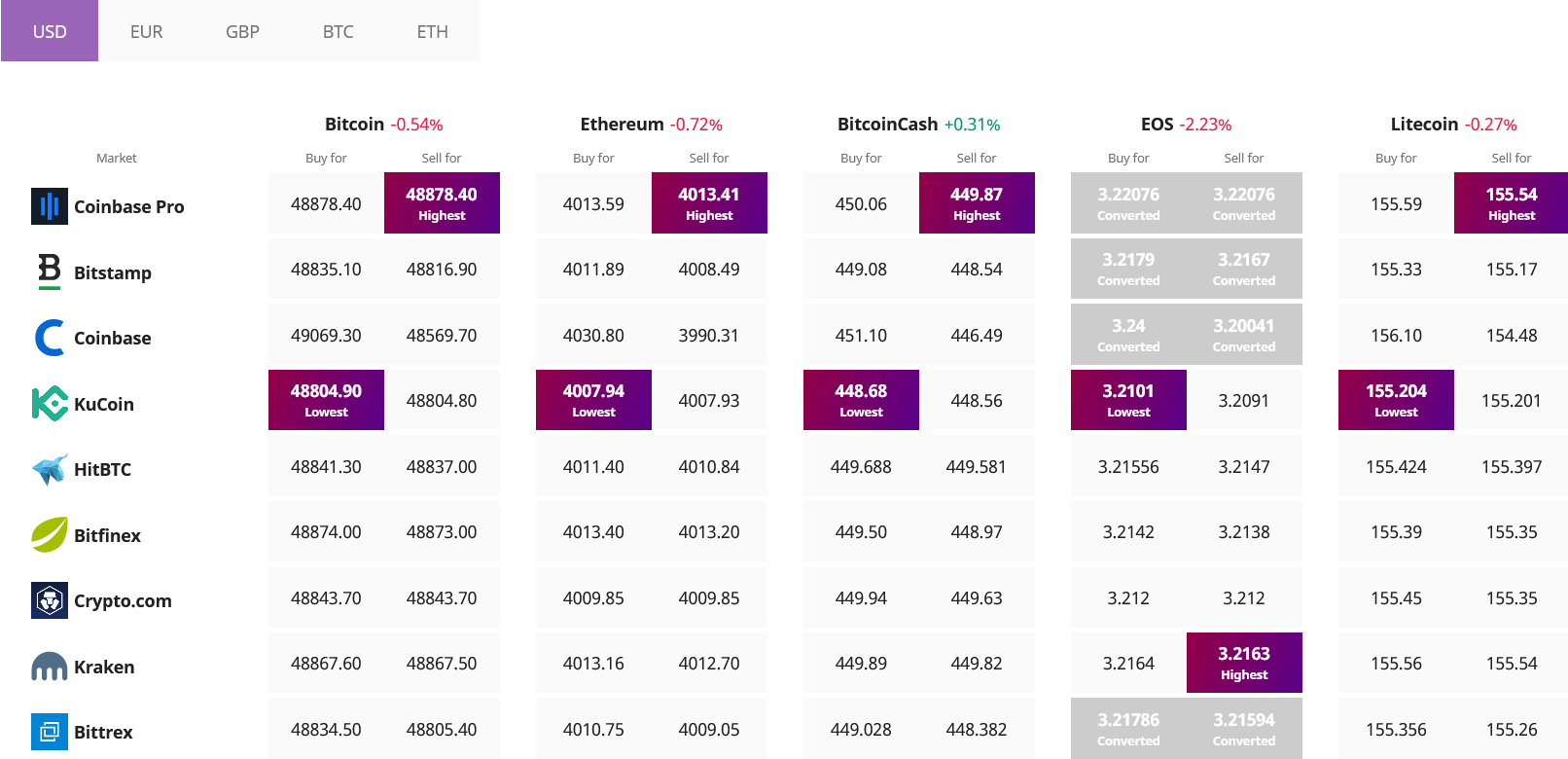Image resolution: width=1568 pixels, height=759 pixels.
Task: Click HitBTC EOS buy price 3.21556
Action: tap(1128, 466)
